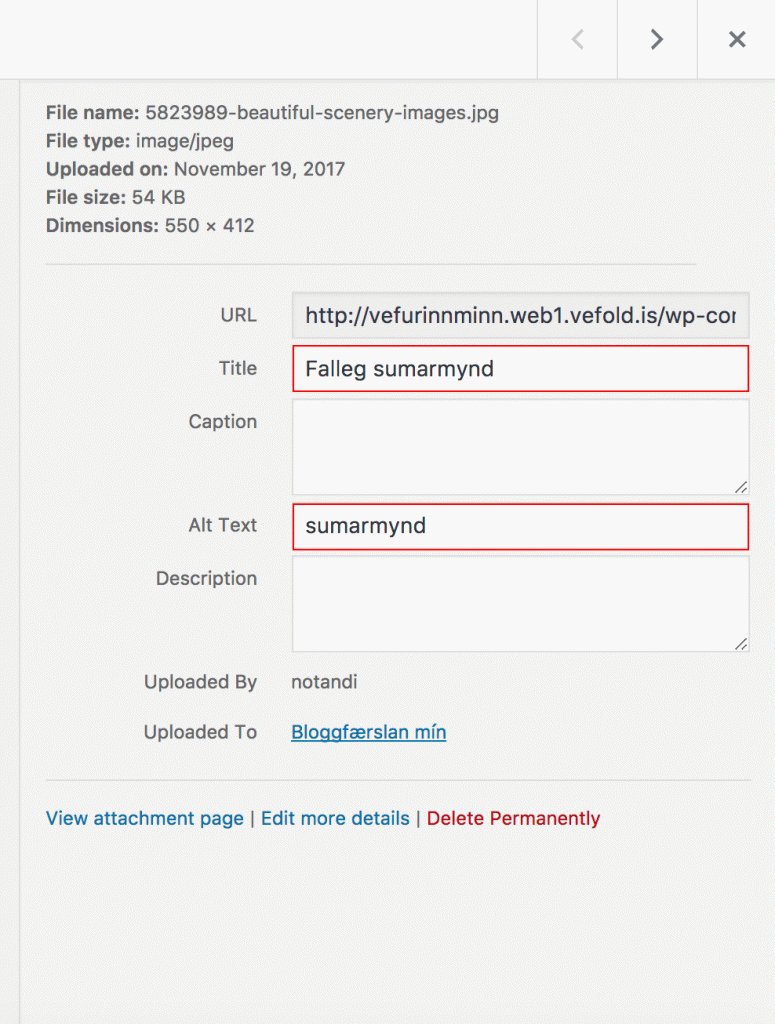Click inside the empty Description textarea

click(520, 600)
